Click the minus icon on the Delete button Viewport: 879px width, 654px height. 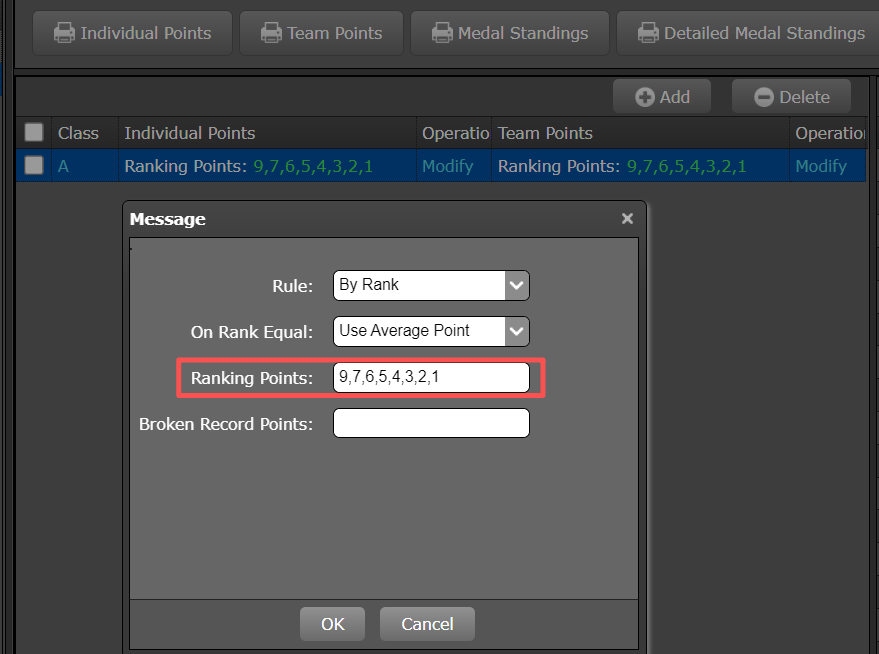tap(765, 96)
